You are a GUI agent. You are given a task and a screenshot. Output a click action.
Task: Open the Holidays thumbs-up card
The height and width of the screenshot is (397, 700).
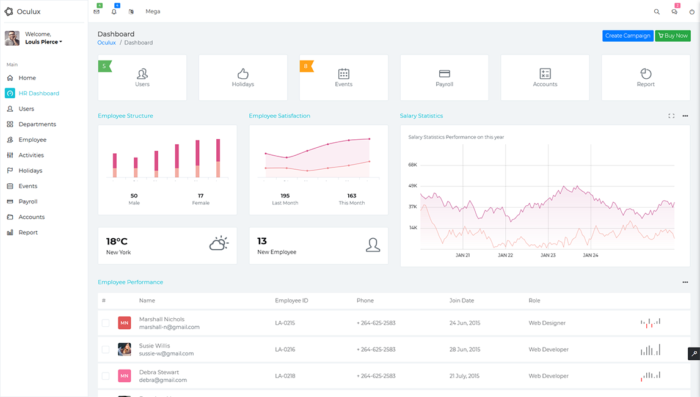pyautogui.click(x=243, y=77)
